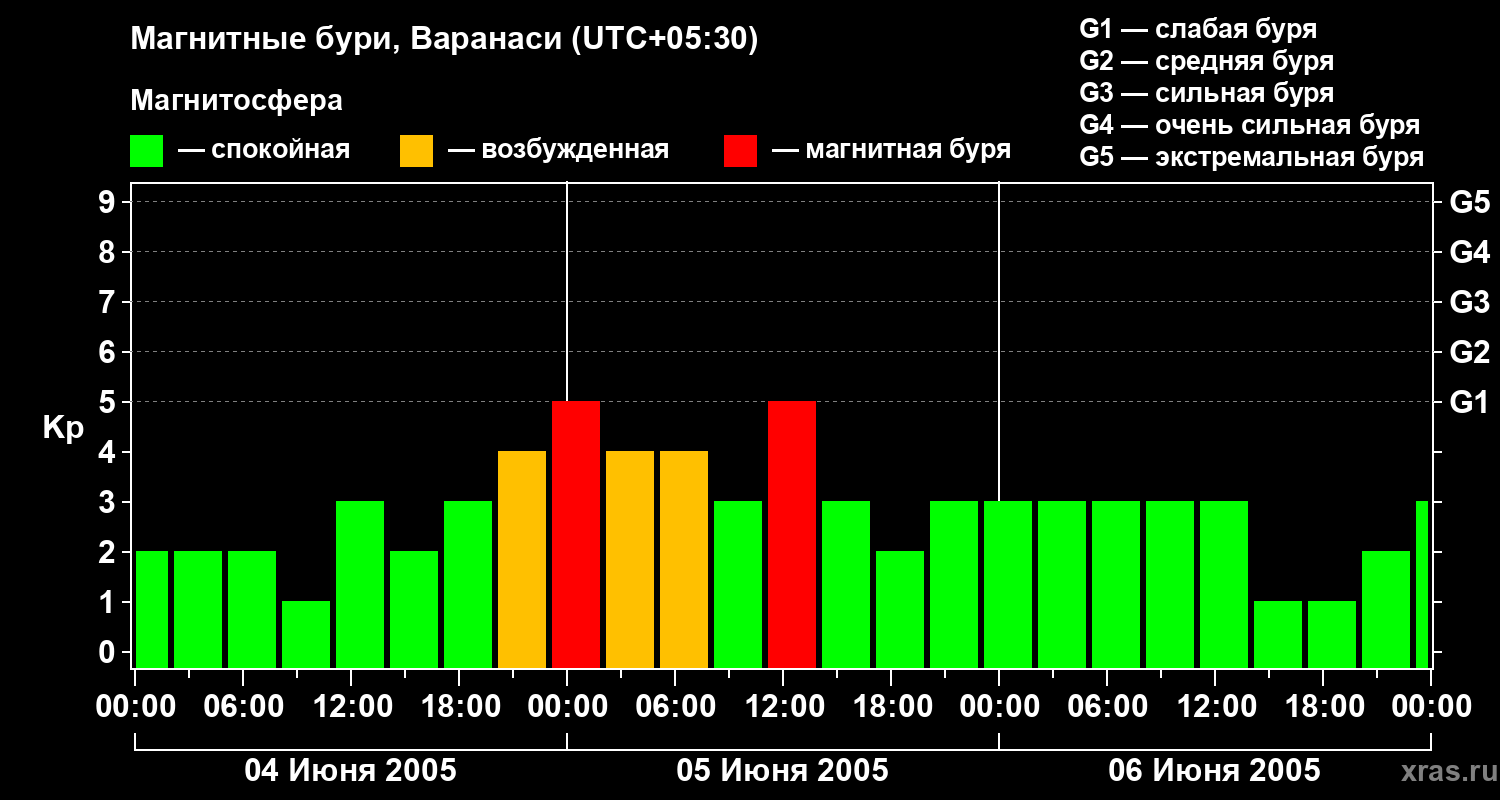Click the orange bar within 04 Июня
1500x800 pixels.
tap(522, 560)
